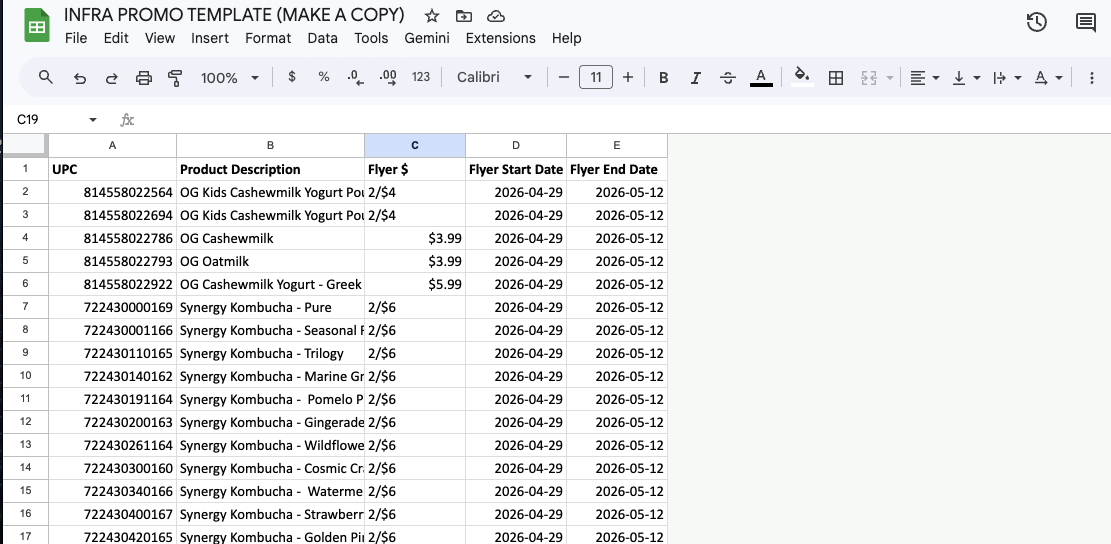
Task: Click the 'Product Description' header cell
Action: coord(271,169)
